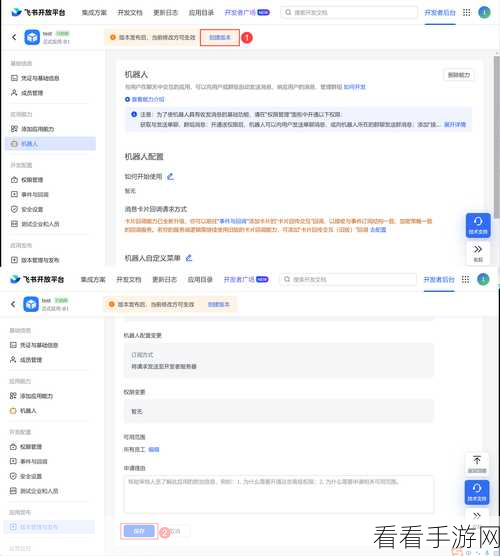Open 更新日志 in the upper nav bar

[x=165, y=13]
